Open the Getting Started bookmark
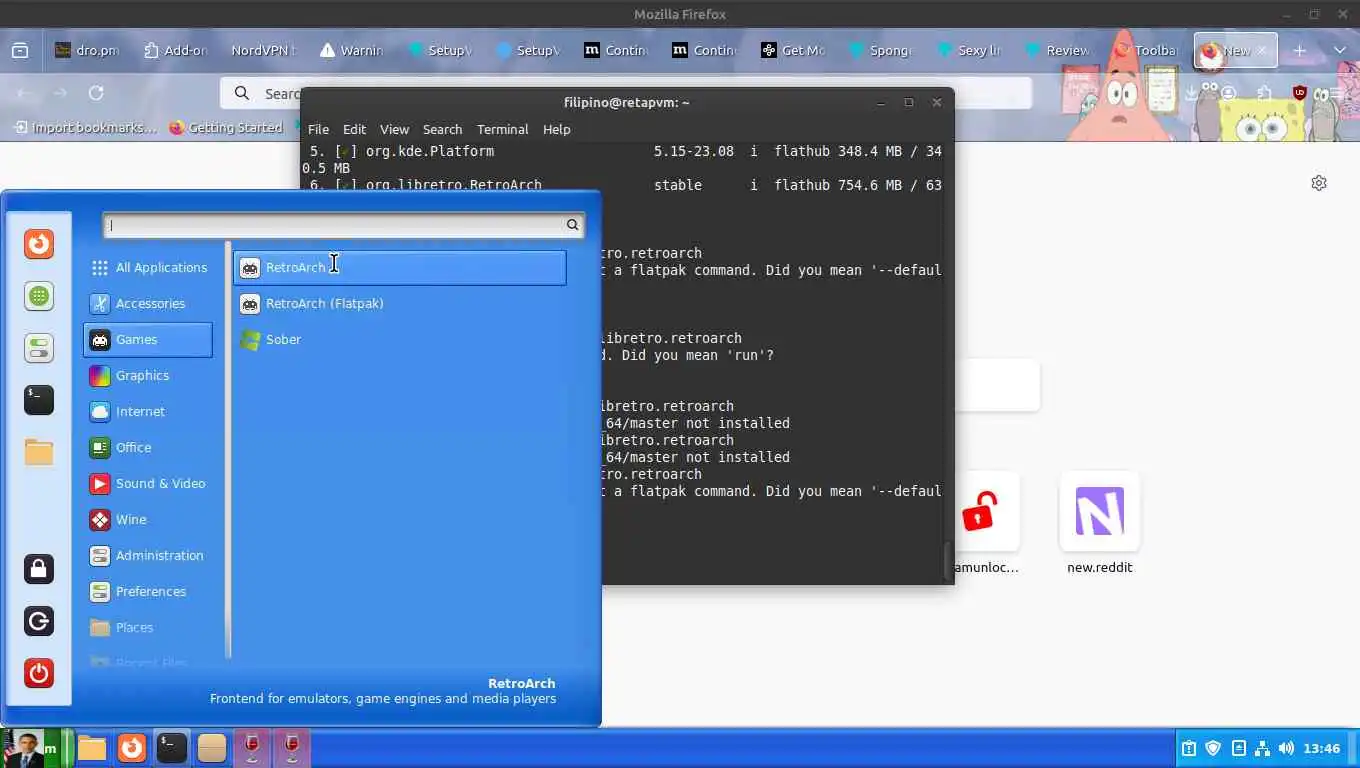 click(x=226, y=127)
